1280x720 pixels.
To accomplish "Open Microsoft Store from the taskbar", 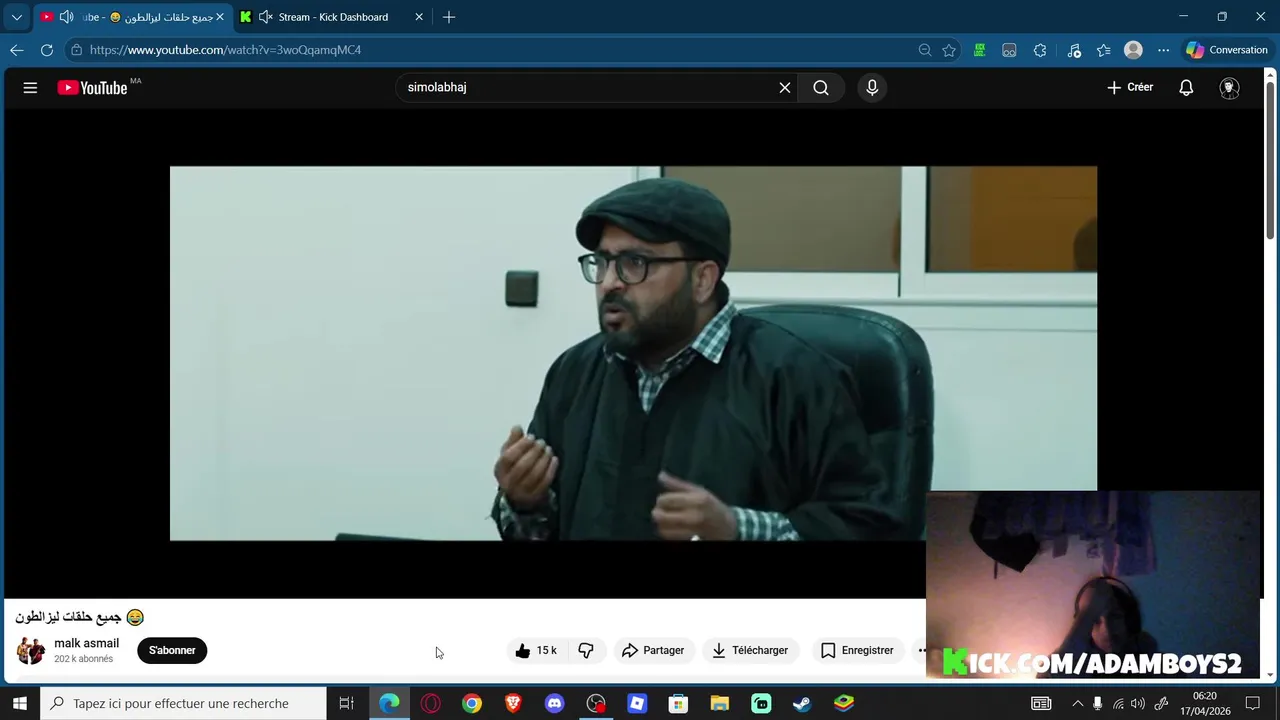I will click(678, 704).
